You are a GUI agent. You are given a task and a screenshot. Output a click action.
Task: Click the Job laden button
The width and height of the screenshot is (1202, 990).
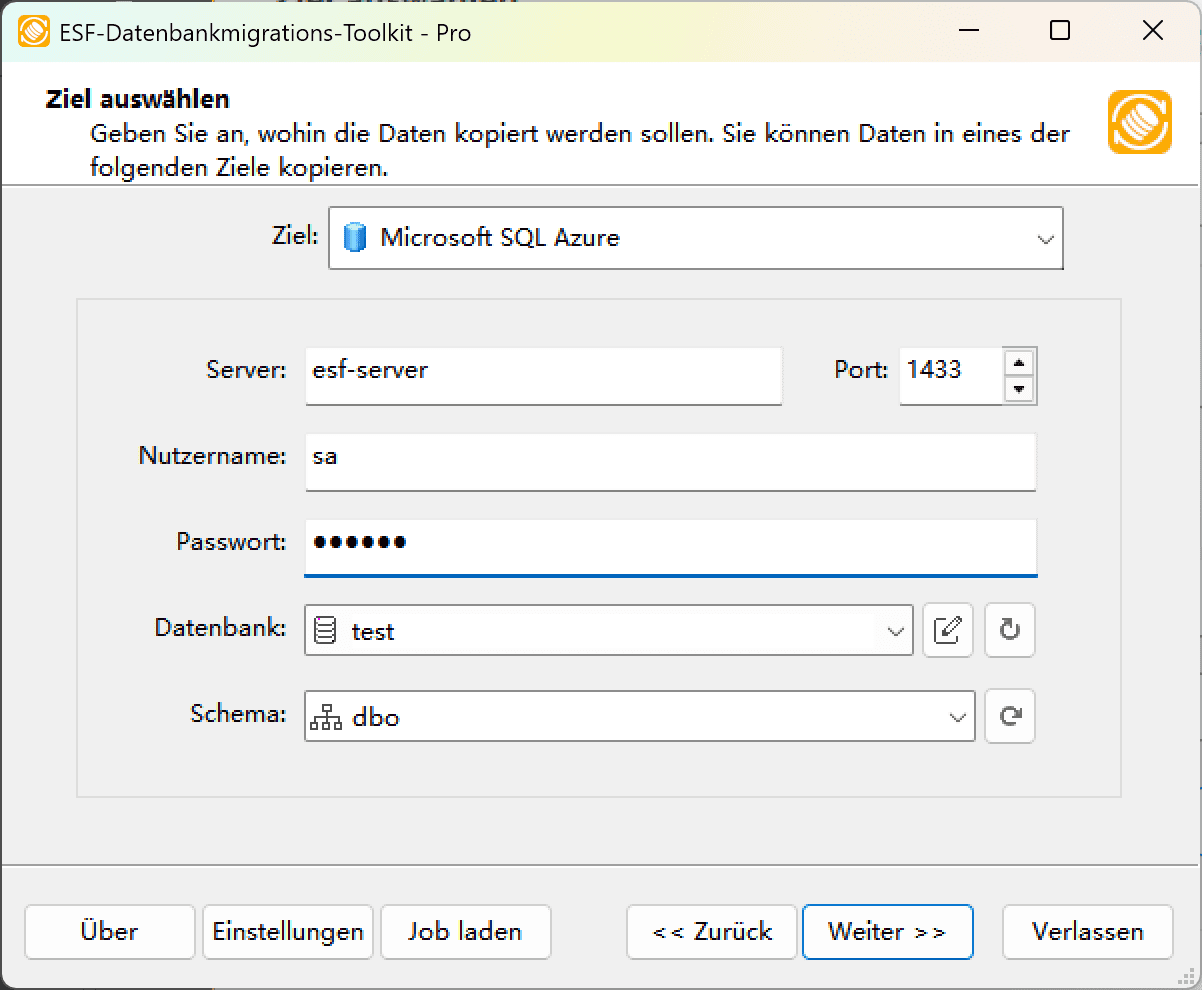coord(465,931)
